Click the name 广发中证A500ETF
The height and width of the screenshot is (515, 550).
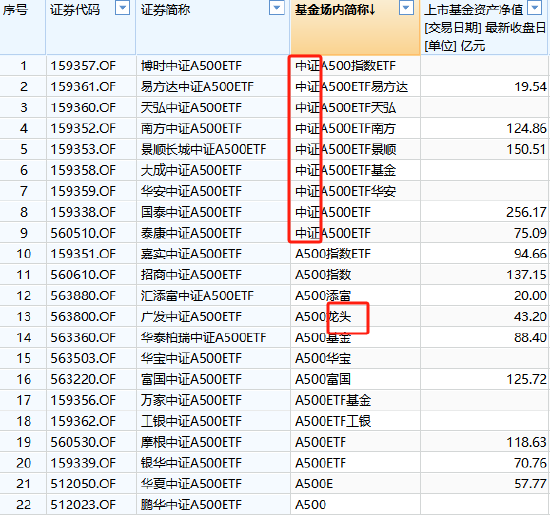click(191, 317)
